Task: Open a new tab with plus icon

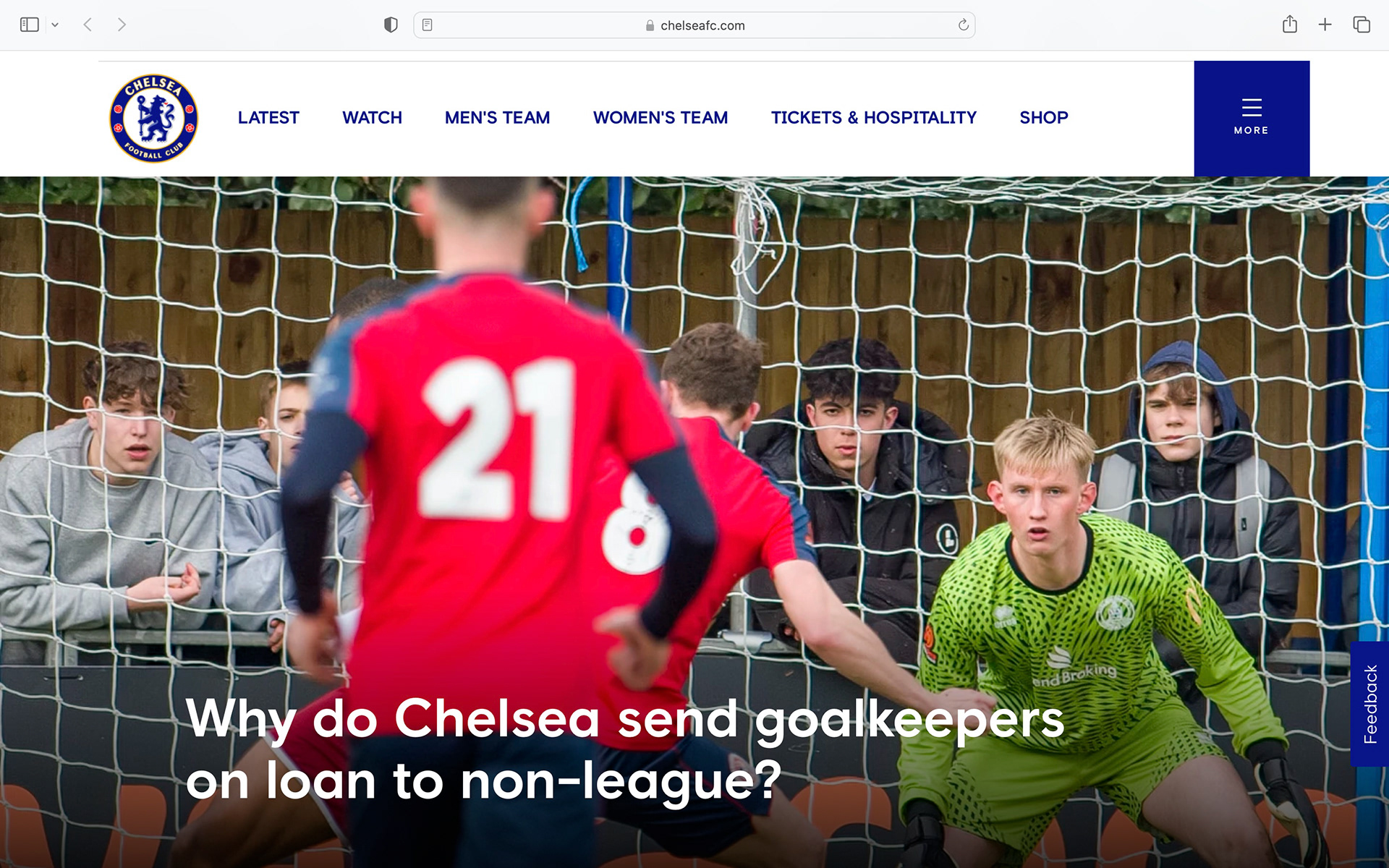Action: point(1325,25)
